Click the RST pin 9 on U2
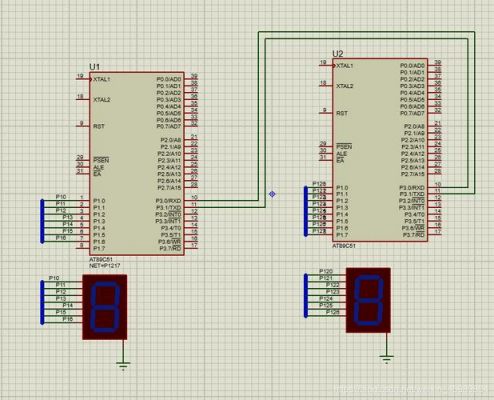Viewport: 494px width, 400px height. (326, 113)
